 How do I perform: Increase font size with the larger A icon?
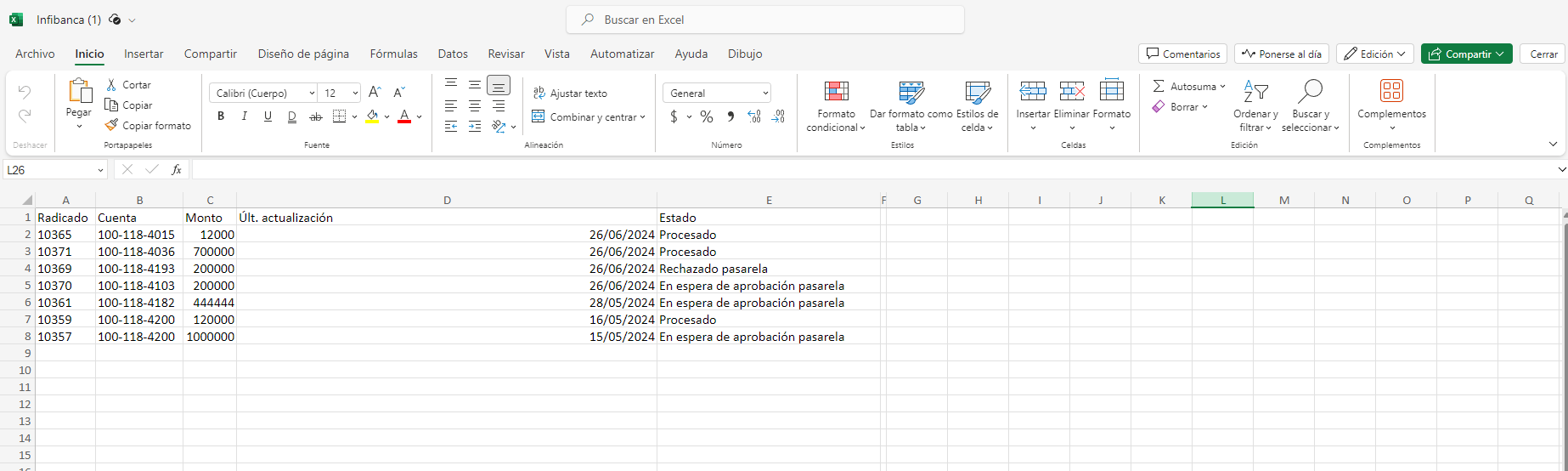(x=375, y=93)
